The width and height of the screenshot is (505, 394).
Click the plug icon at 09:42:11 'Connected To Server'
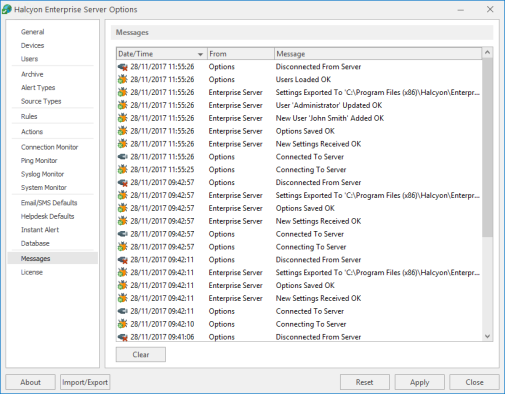click(123, 311)
